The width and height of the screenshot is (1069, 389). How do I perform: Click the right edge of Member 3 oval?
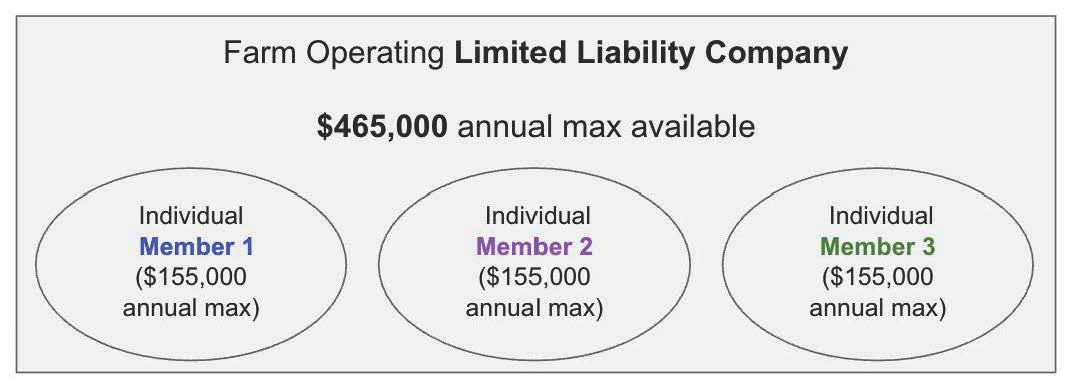click(x=1033, y=264)
